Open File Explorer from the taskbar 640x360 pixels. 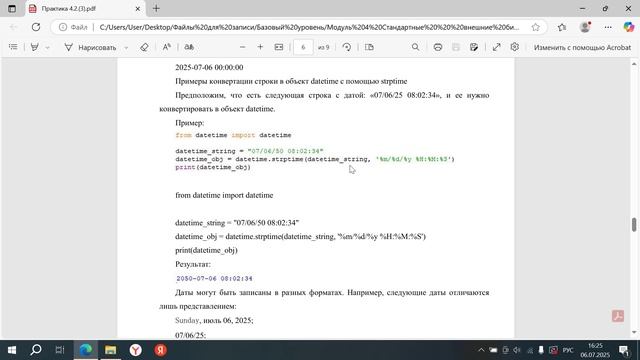coord(110,350)
